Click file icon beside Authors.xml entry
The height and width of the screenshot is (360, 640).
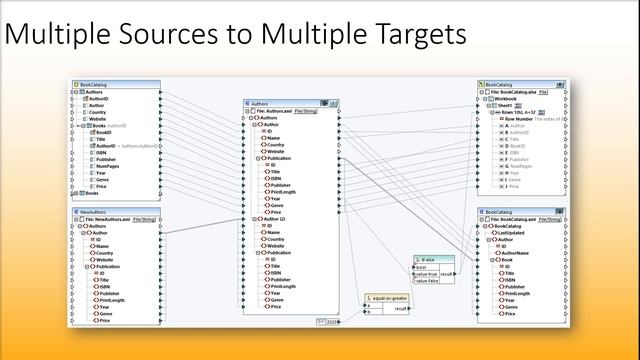tap(253, 111)
